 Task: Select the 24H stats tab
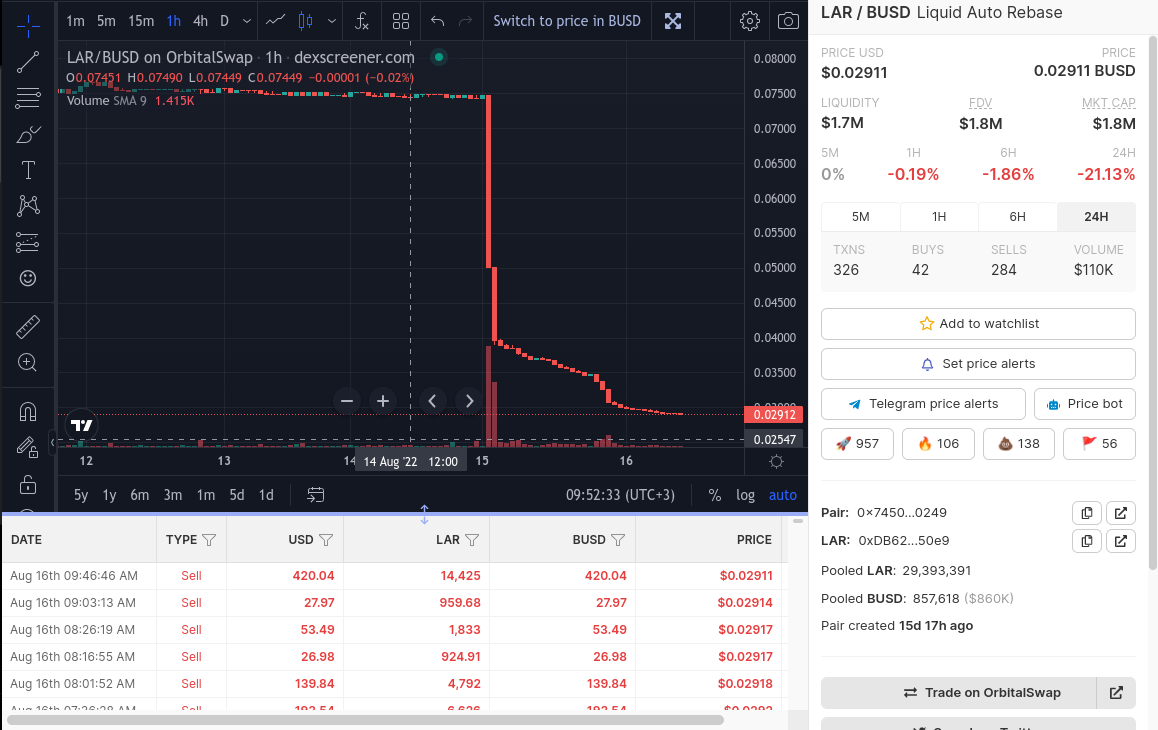tap(1096, 216)
